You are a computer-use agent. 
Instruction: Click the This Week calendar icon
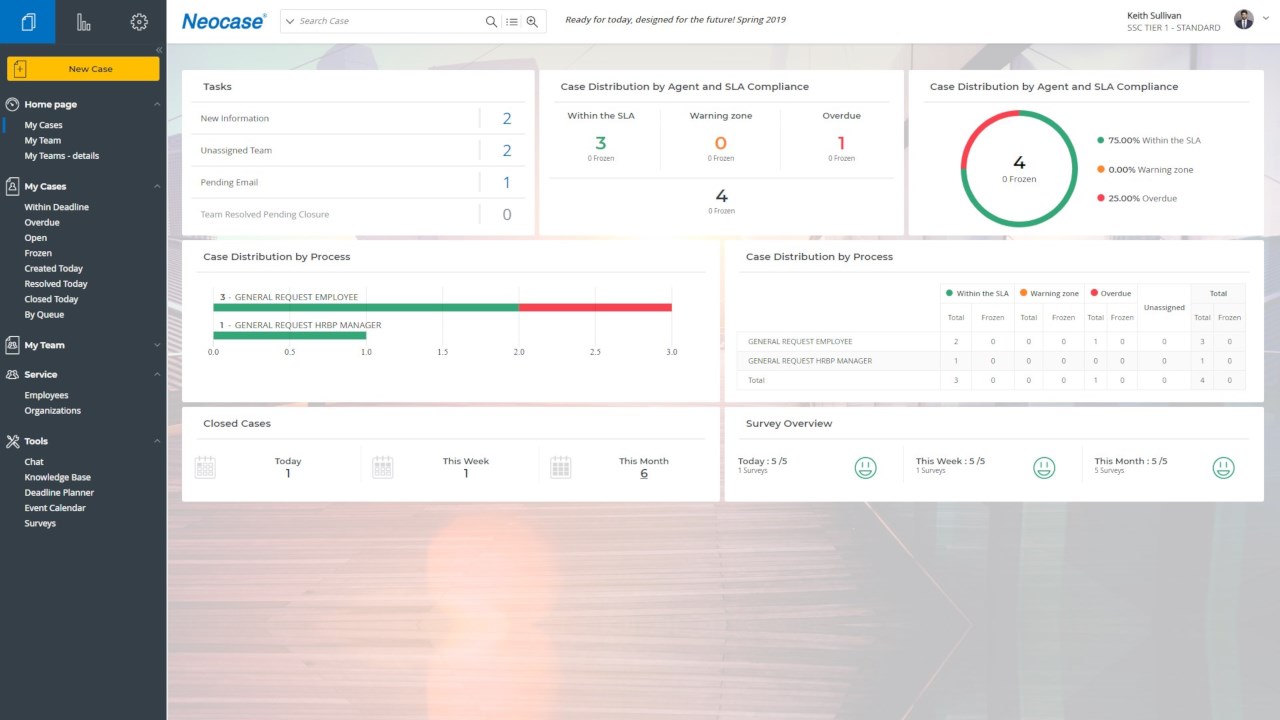click(x=382, y=467)
